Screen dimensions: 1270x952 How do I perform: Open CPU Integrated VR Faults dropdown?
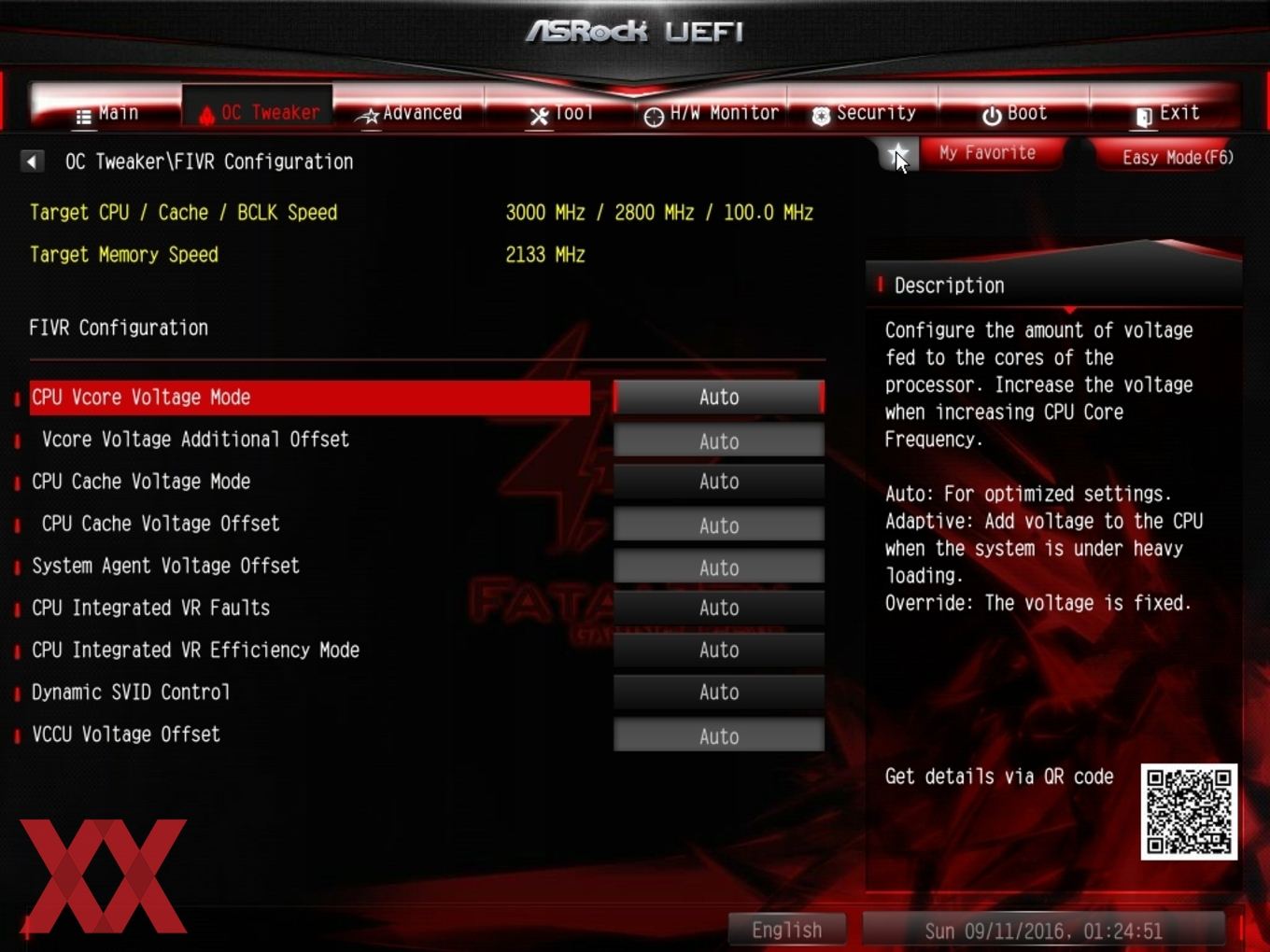(719, 608)
